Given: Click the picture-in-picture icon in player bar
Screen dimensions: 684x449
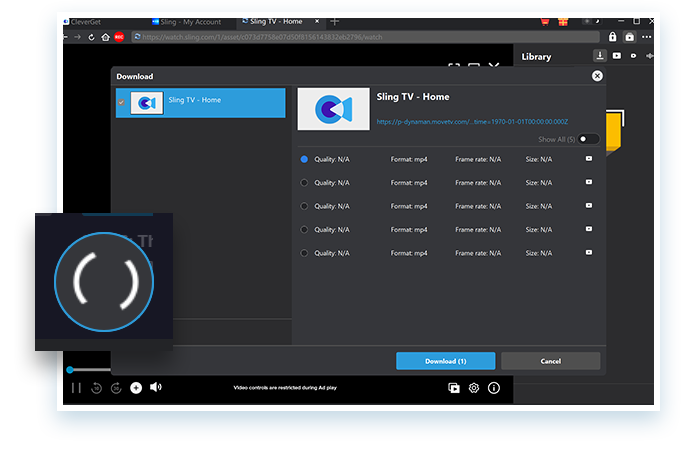Looking at the screenshot, I should 454,388.
